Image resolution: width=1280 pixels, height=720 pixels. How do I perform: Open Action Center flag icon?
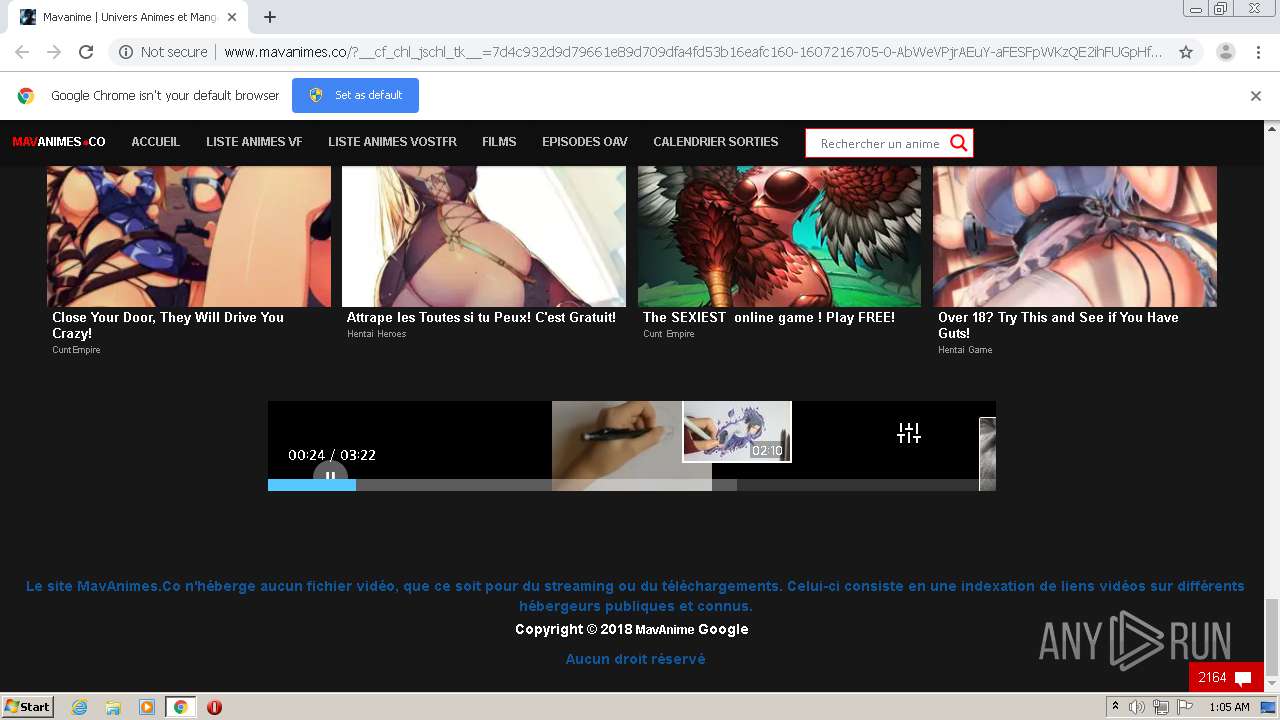pos(1183,707)
